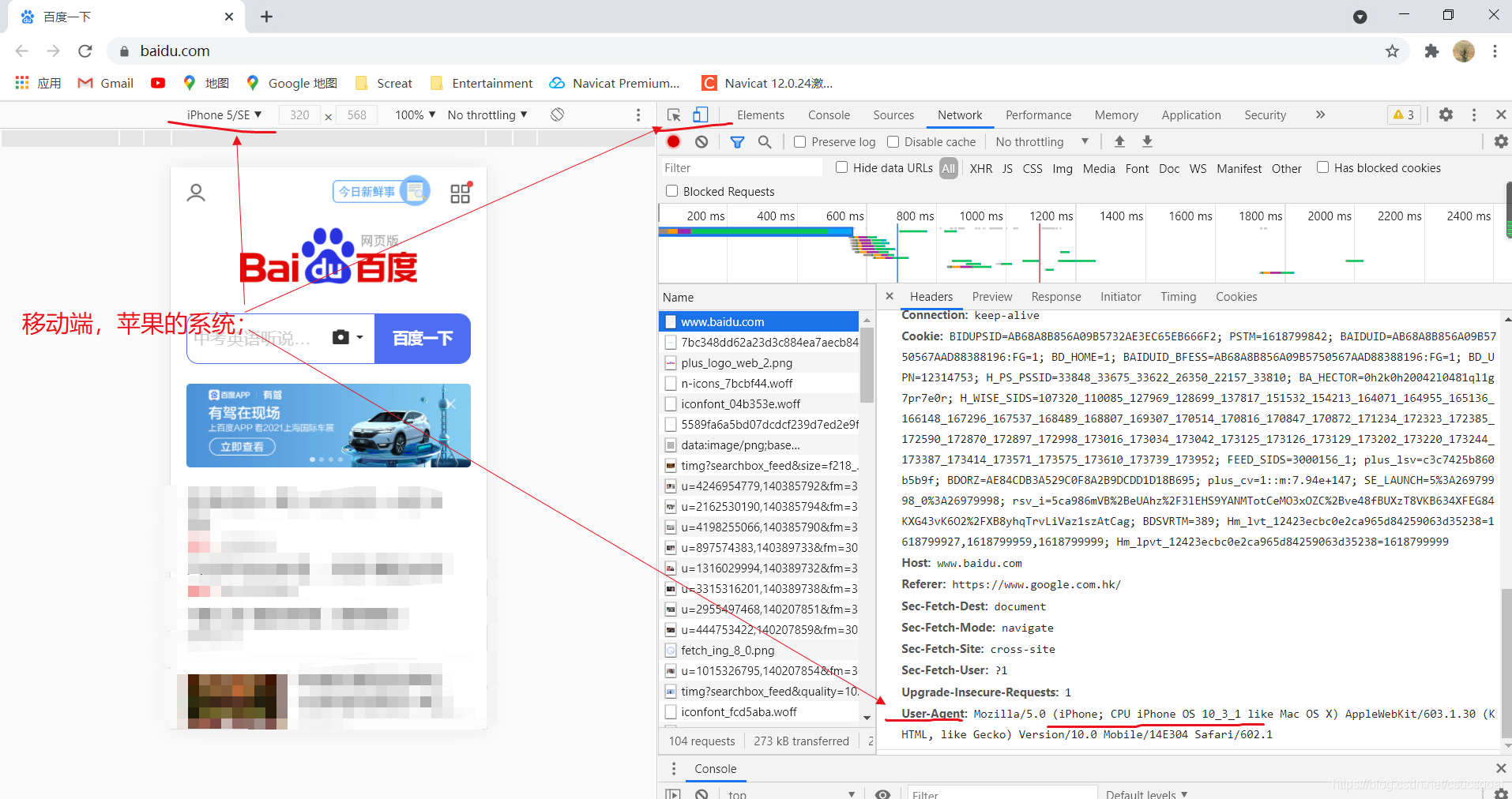Toggle the network filter funnel icon
The image size is (1512, 799).
pyautogui.click(x=737, y=142)
